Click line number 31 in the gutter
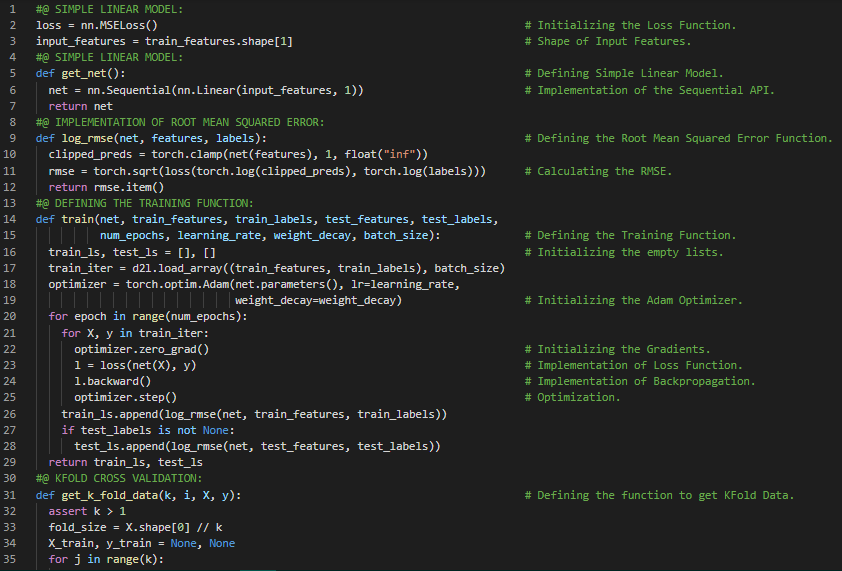The height and width of the screenshot is (571, 842). pyautogui.click(x=11, y=495)
